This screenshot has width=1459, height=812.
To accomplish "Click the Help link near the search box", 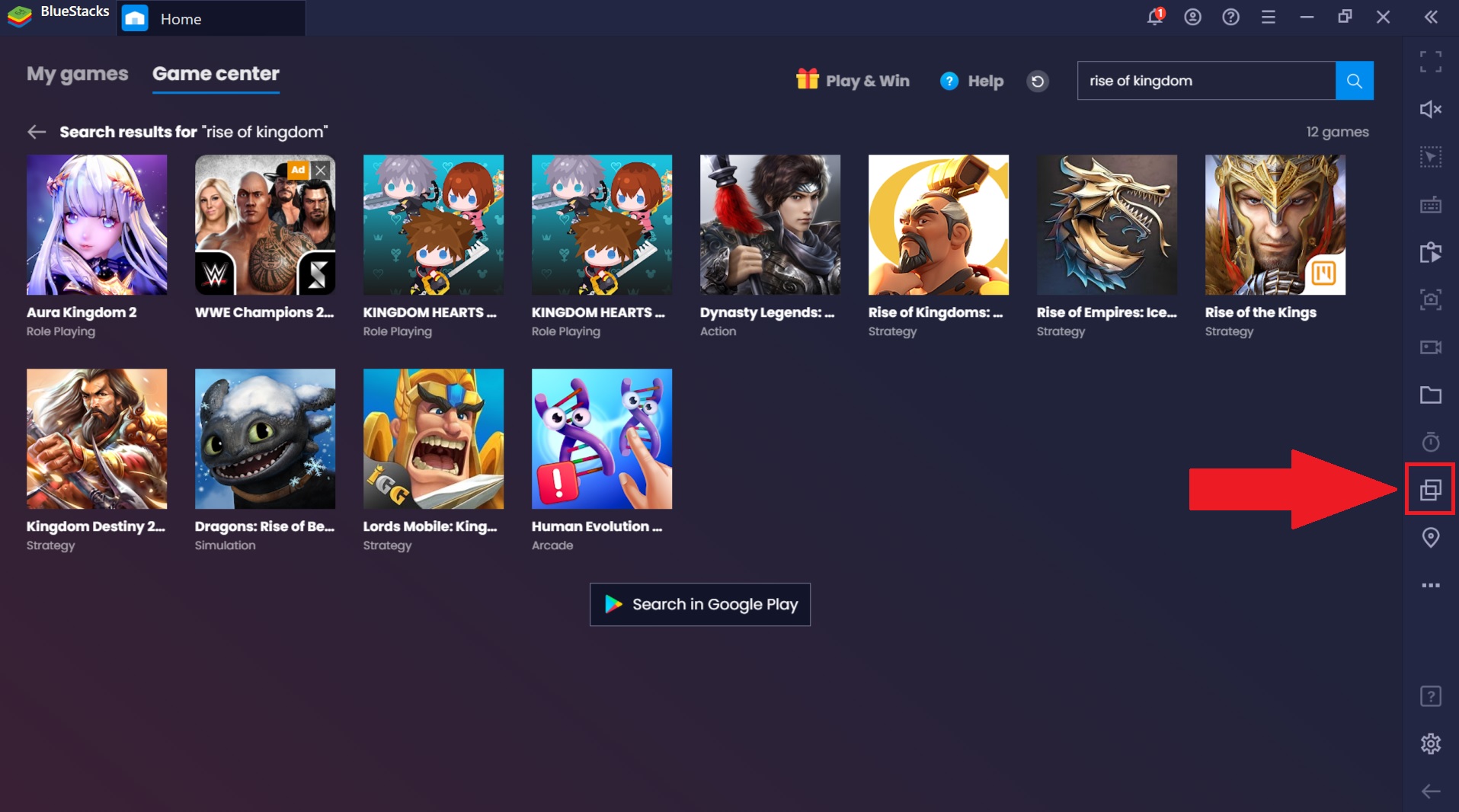I will point(971,81).
